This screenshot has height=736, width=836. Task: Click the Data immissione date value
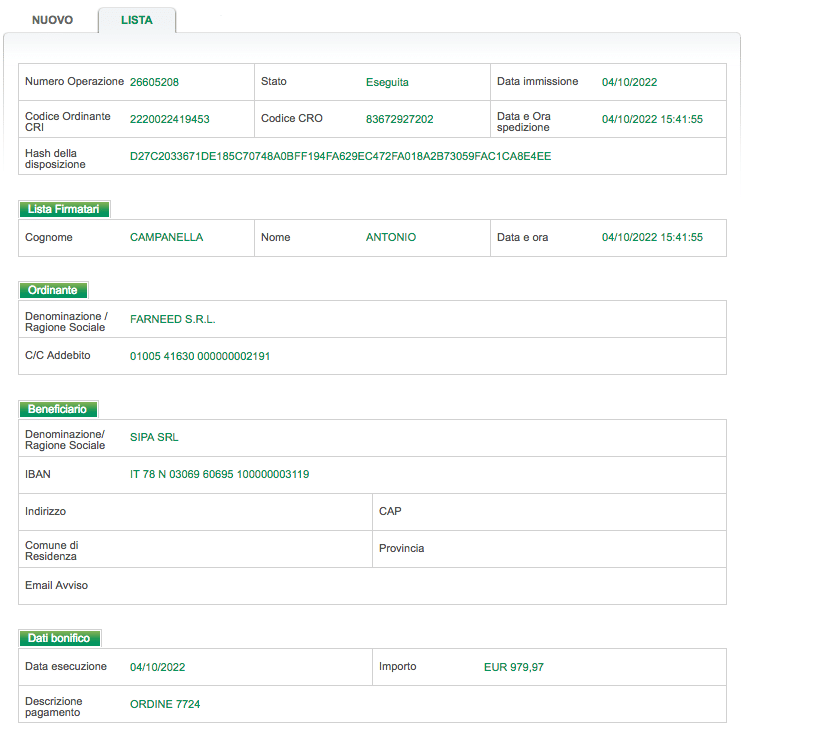(x=629, y=82)
